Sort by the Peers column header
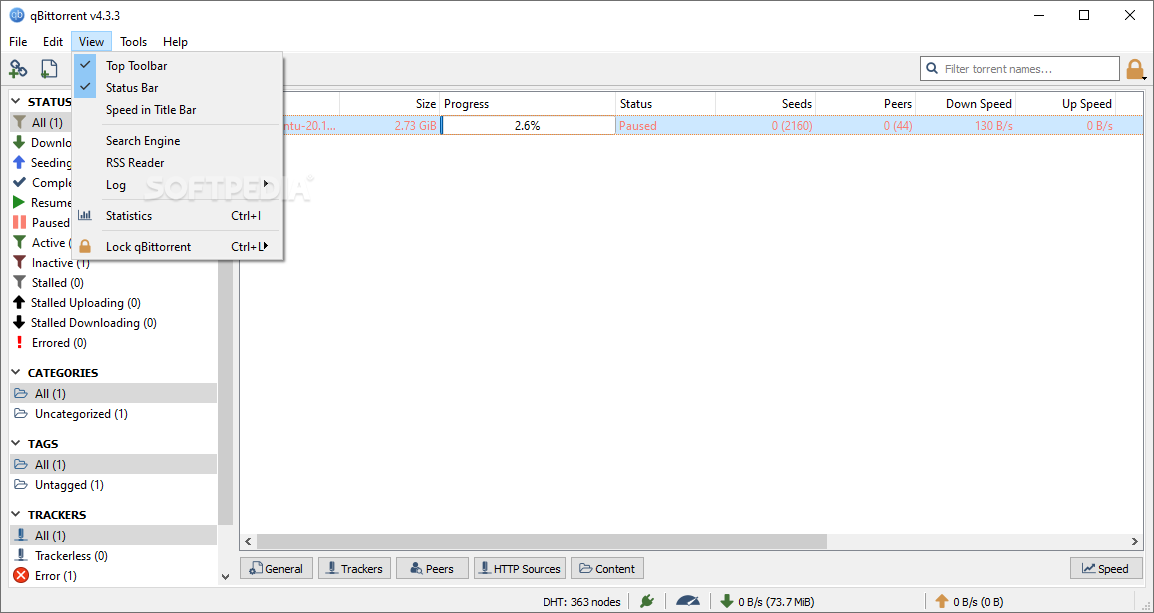This screenshot has width=1154, height=613. 866,104
